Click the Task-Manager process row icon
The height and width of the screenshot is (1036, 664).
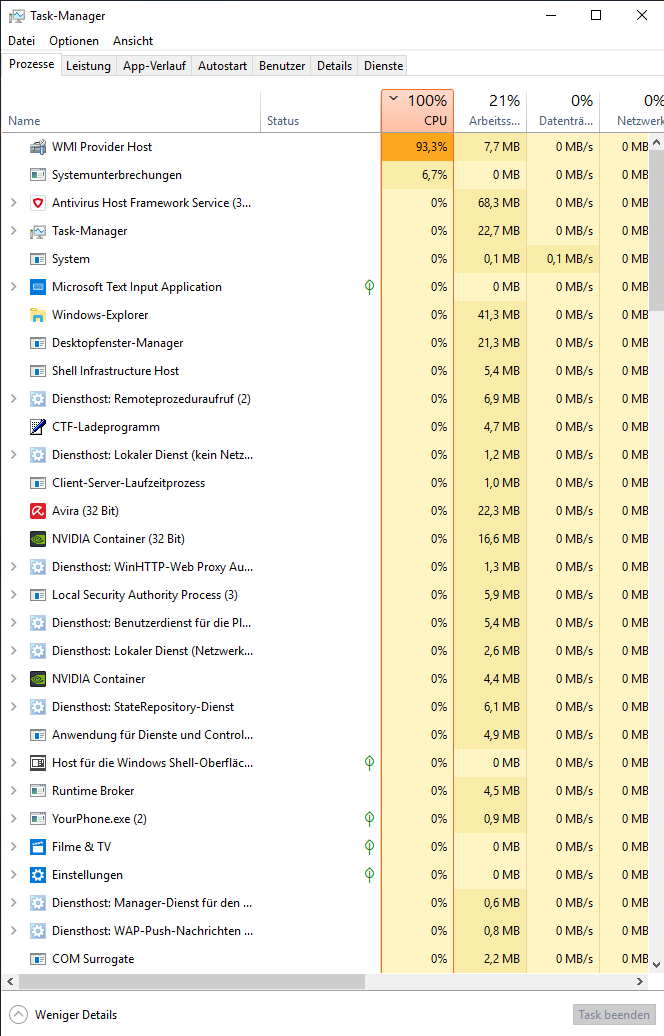(38, 231)
